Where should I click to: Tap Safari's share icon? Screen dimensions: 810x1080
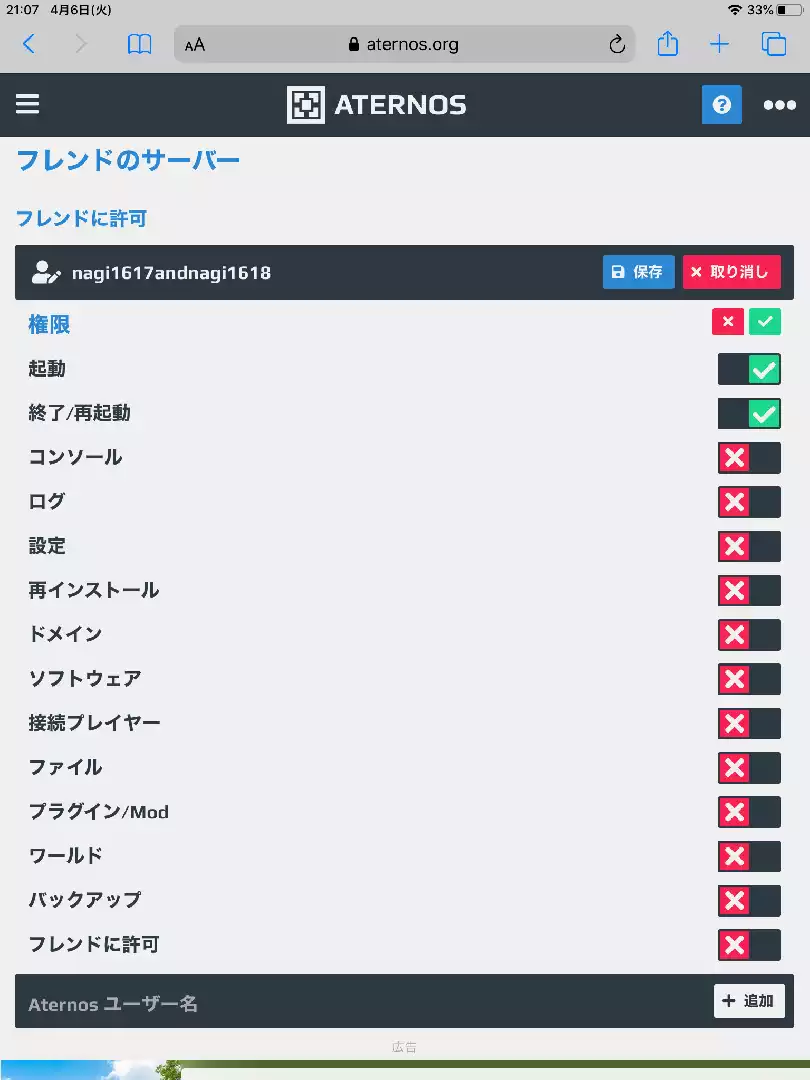[667, 44]
